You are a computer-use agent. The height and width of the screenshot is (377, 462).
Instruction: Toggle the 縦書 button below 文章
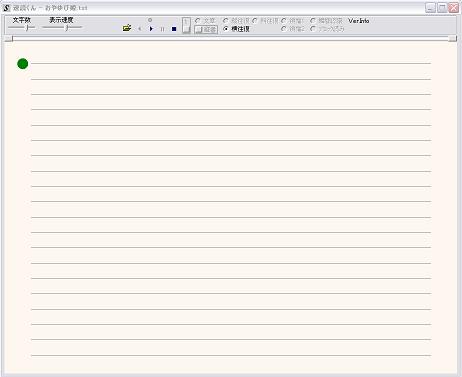pyautogui.click(x=206, y=30)
